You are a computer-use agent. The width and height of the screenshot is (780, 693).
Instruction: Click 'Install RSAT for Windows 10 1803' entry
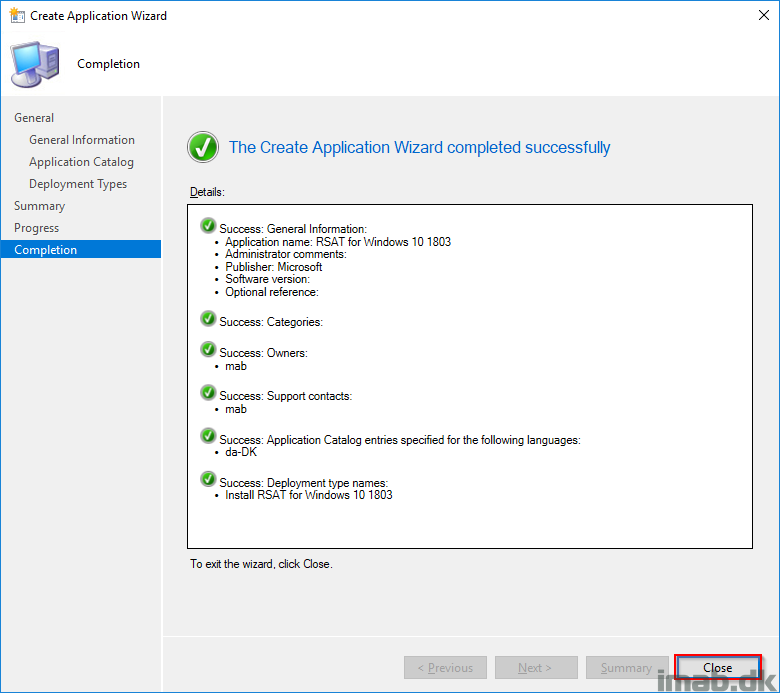(x=309, y=495)
